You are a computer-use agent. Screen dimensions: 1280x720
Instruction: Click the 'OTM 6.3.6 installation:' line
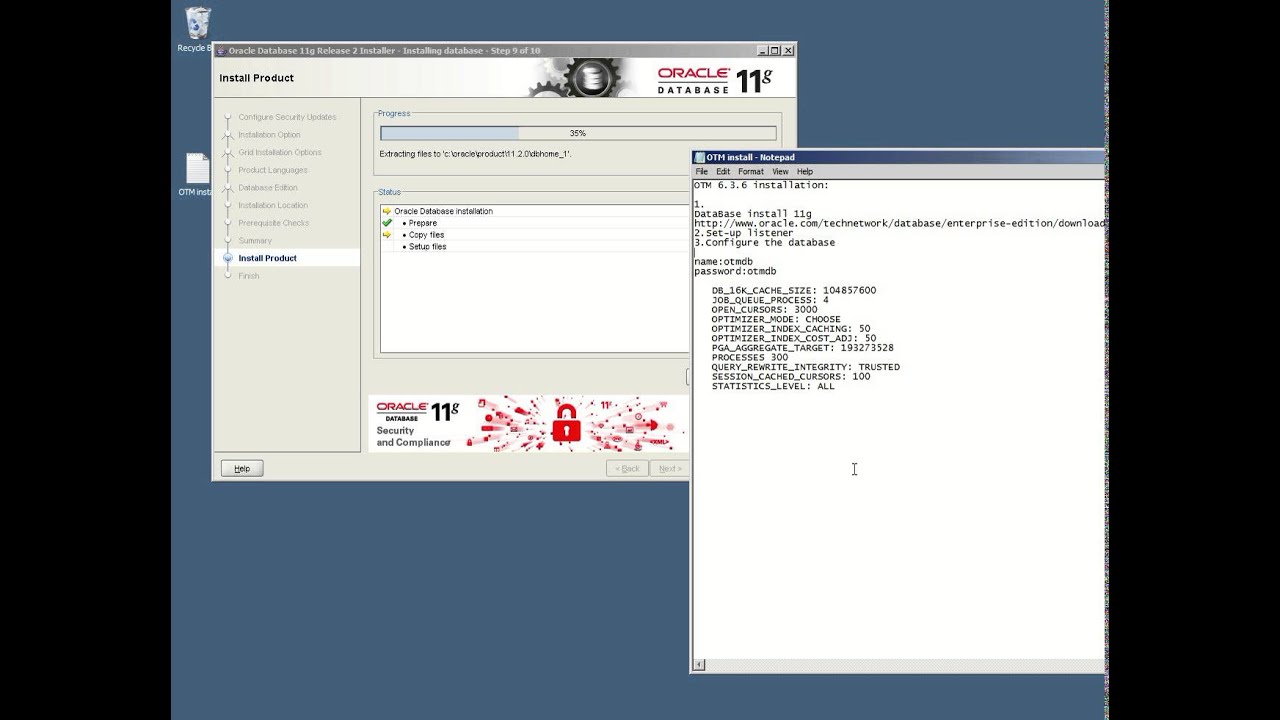pyautogui.click(x=761, y=185)
